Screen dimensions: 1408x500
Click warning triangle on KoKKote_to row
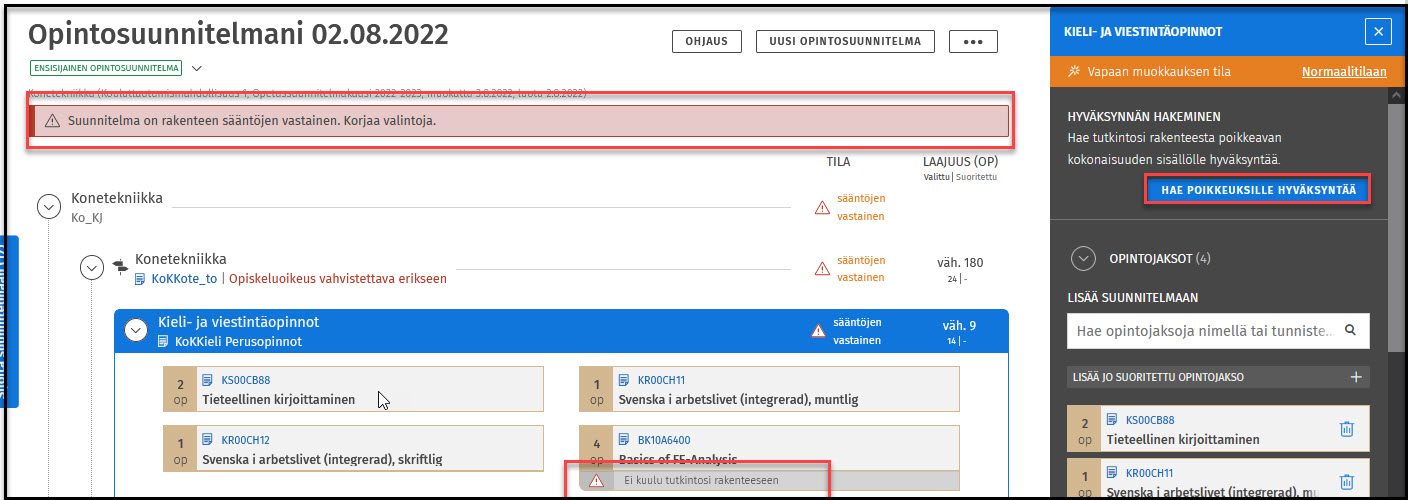click(822, 268)
